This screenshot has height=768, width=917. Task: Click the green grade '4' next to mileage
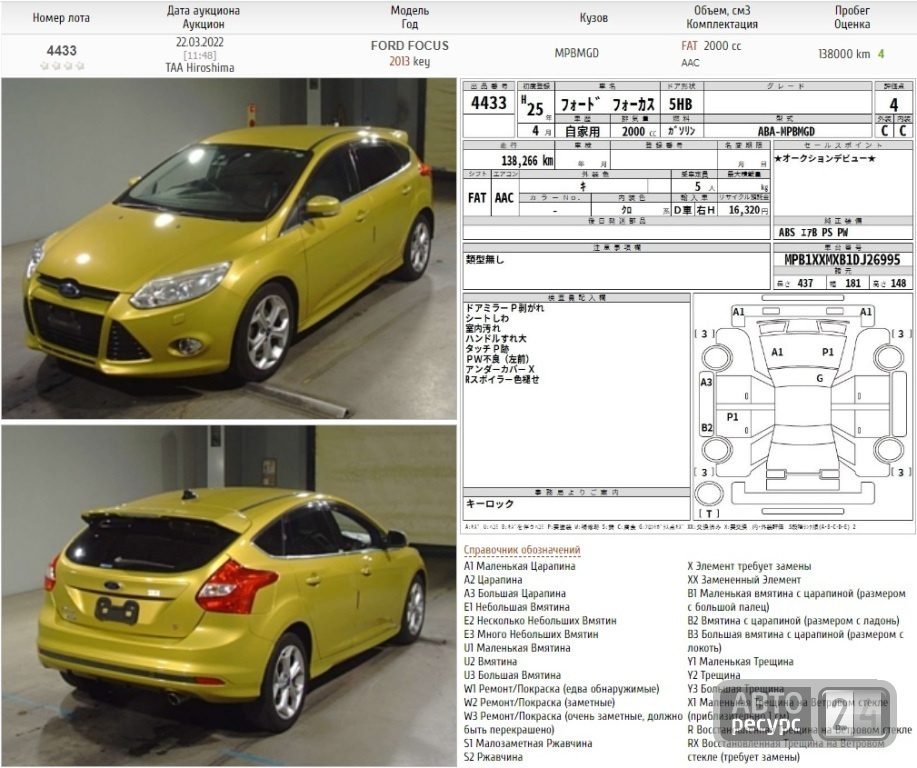tap(881, 54)
